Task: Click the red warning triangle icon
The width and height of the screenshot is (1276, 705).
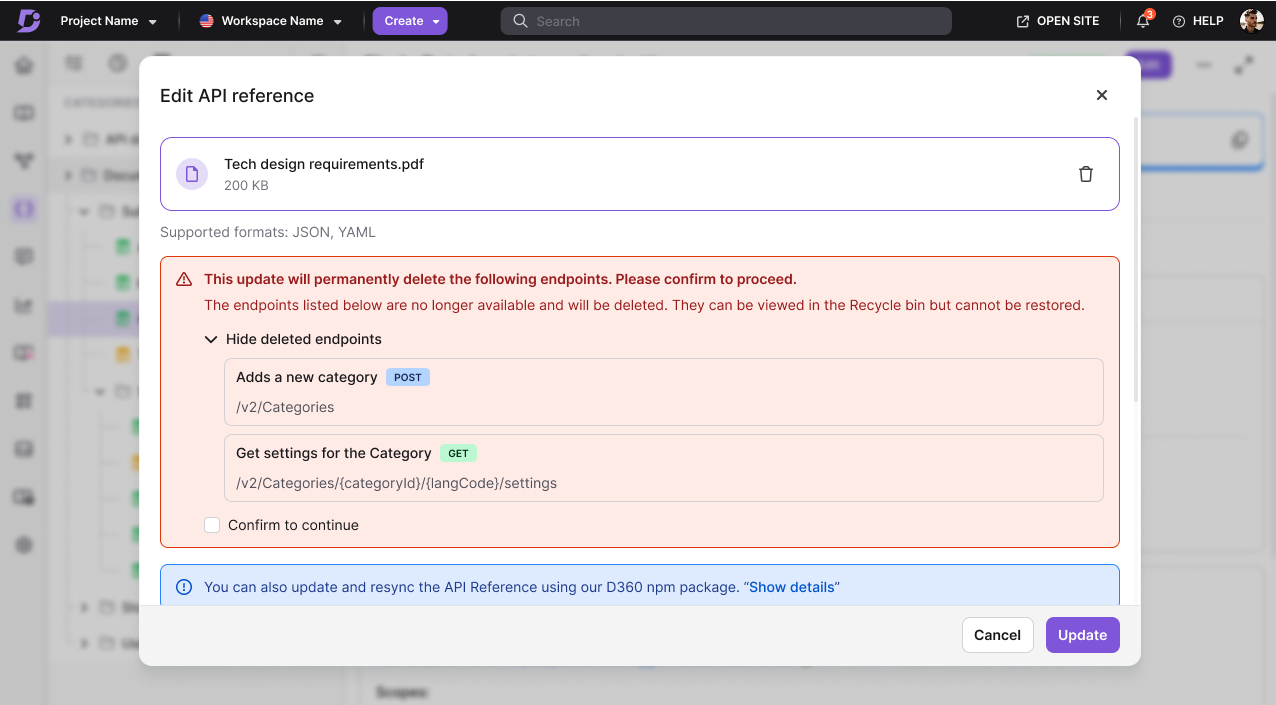Action: [184, 280]
